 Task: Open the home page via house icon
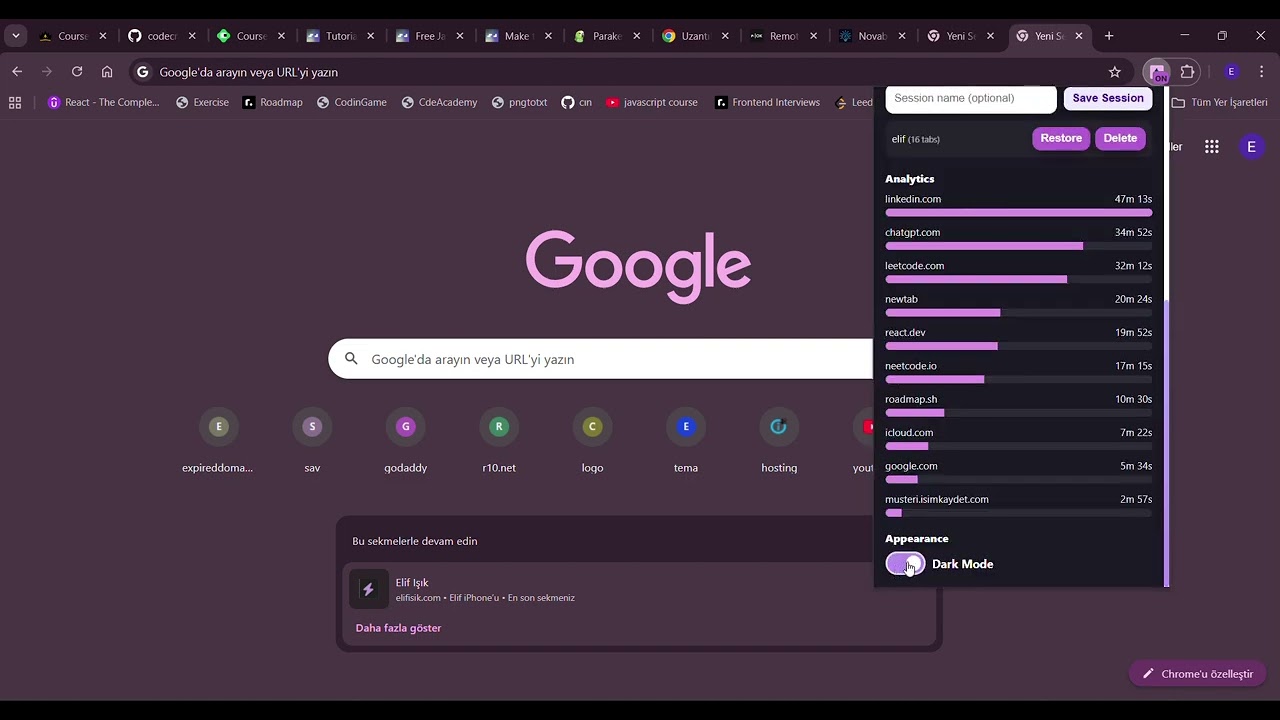pos(107,72)
